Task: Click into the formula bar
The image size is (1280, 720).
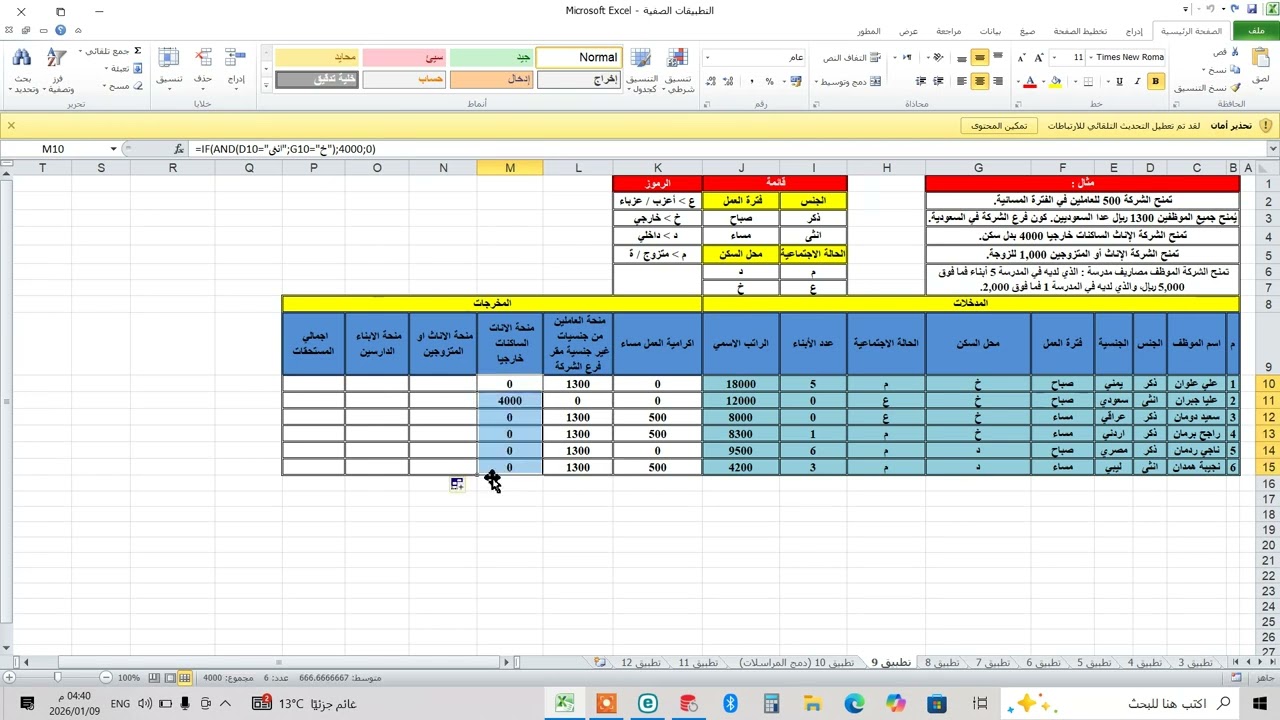Action: 727,149
